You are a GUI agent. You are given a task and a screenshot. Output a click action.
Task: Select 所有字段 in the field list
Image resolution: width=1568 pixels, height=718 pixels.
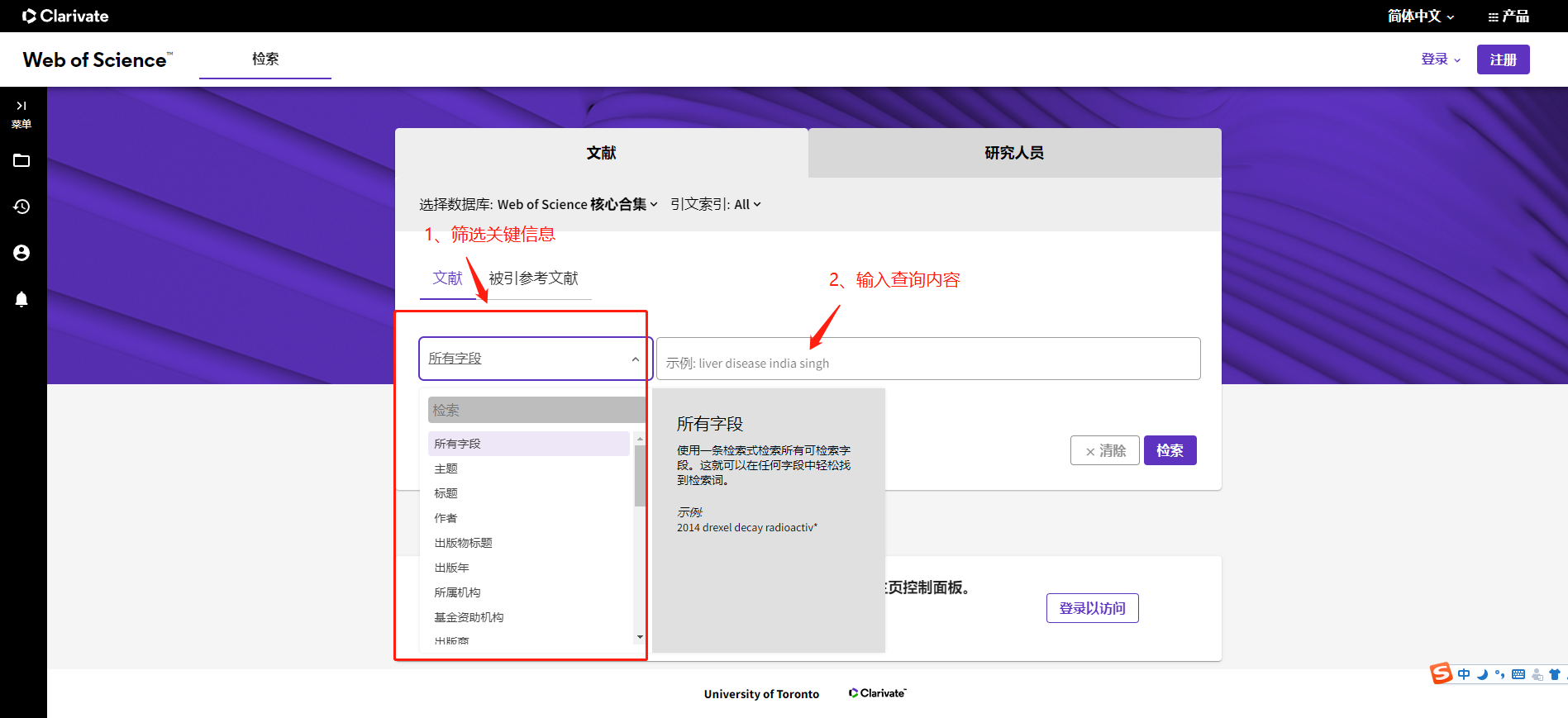(529, 444)
